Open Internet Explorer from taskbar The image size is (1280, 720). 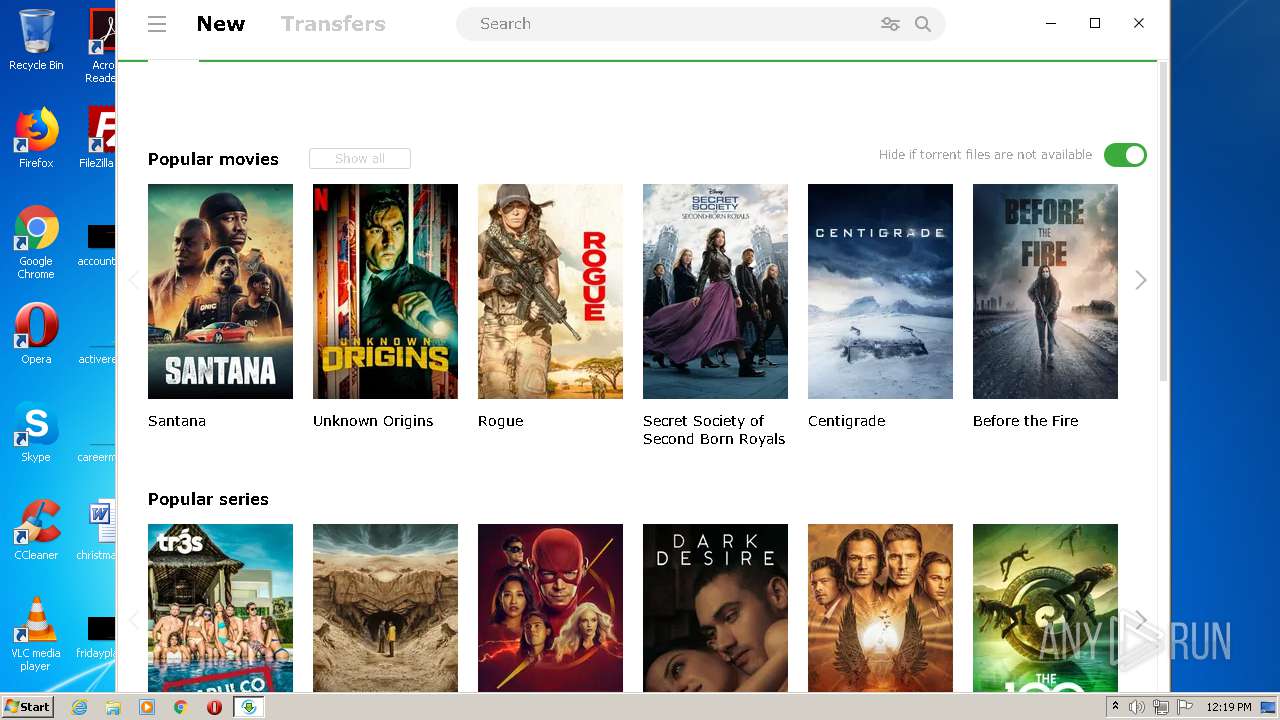[x=79, y=707]
